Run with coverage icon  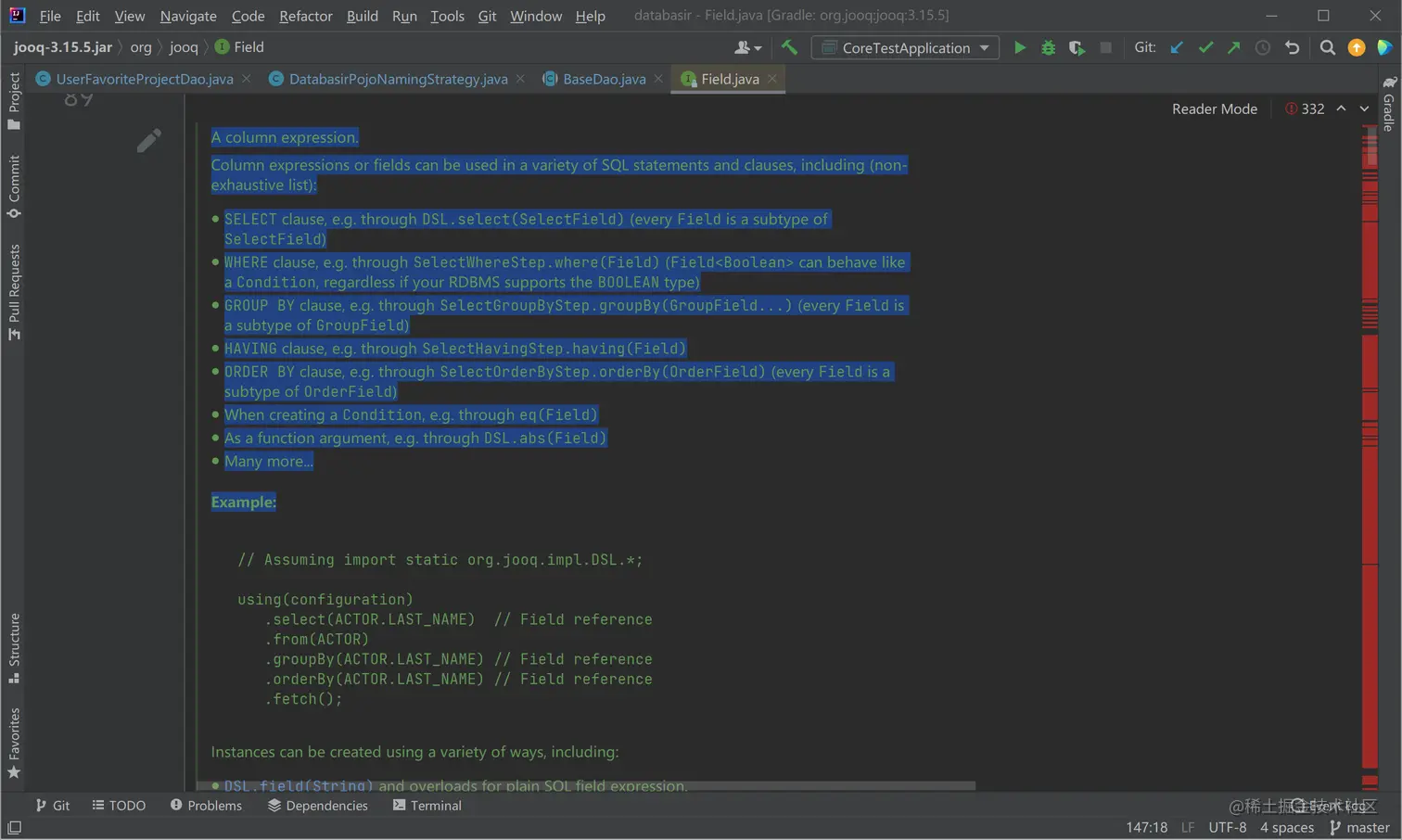[x=1077, y=47]
